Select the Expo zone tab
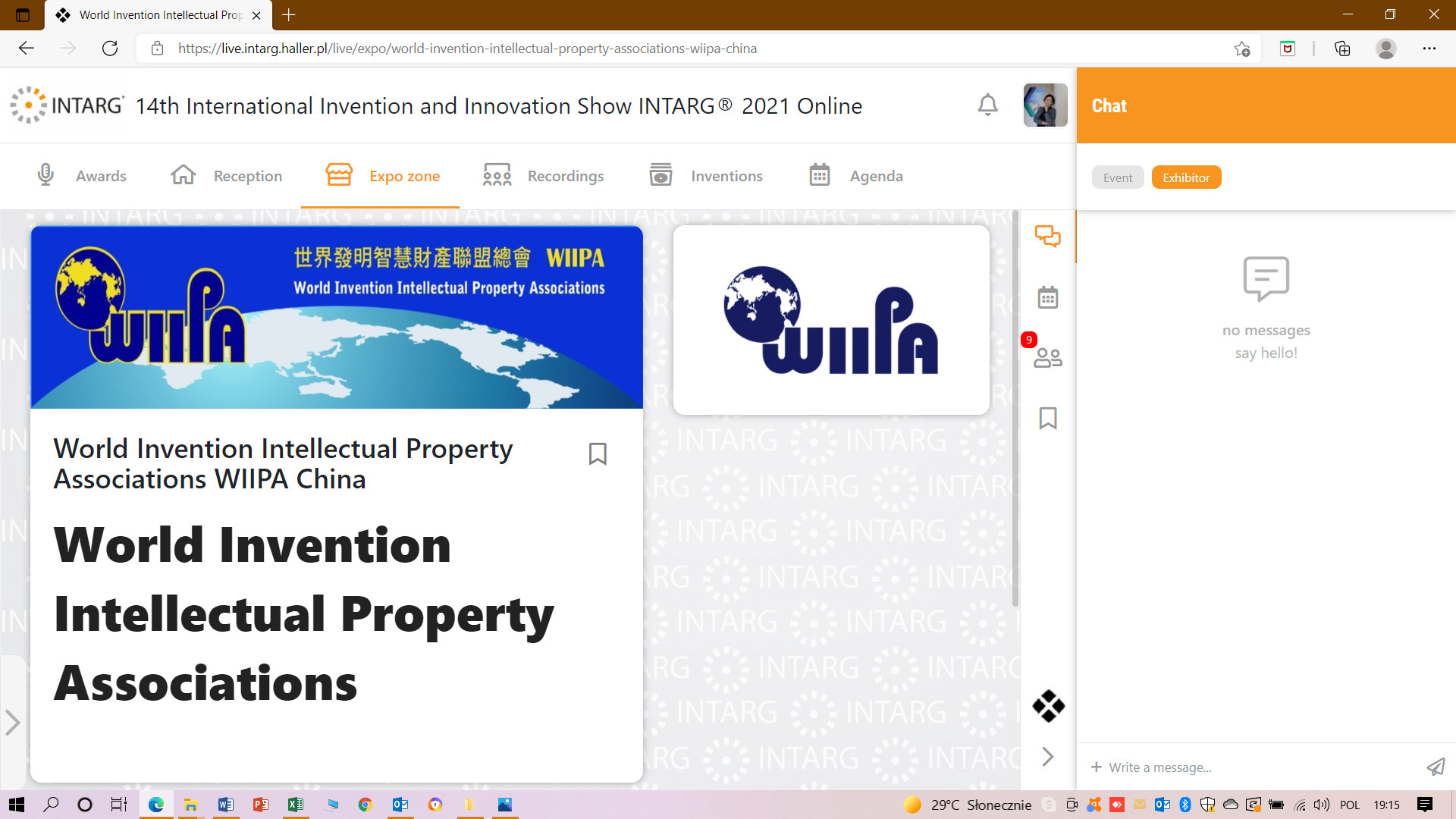 381,175
